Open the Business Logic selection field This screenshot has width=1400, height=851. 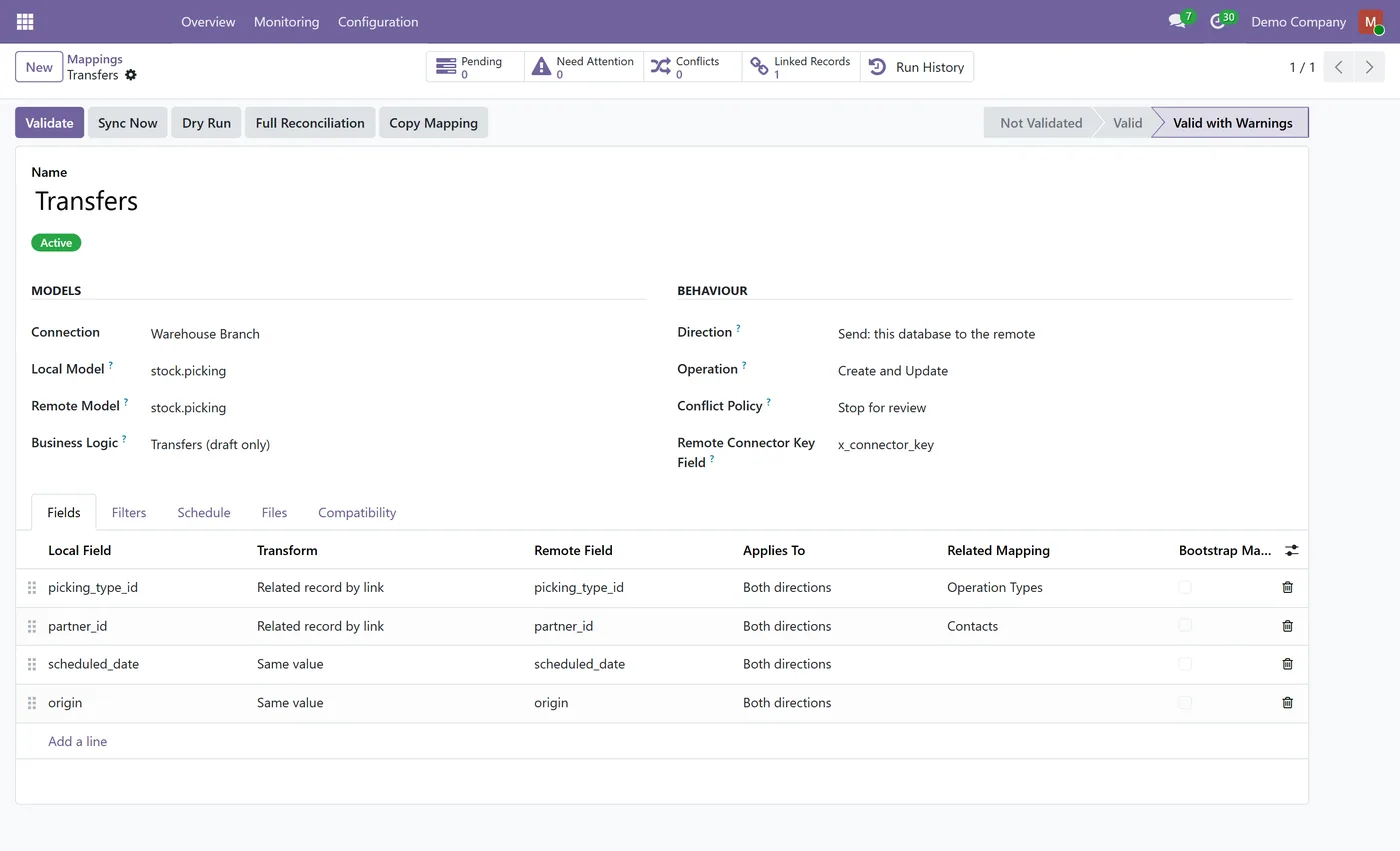397,445
